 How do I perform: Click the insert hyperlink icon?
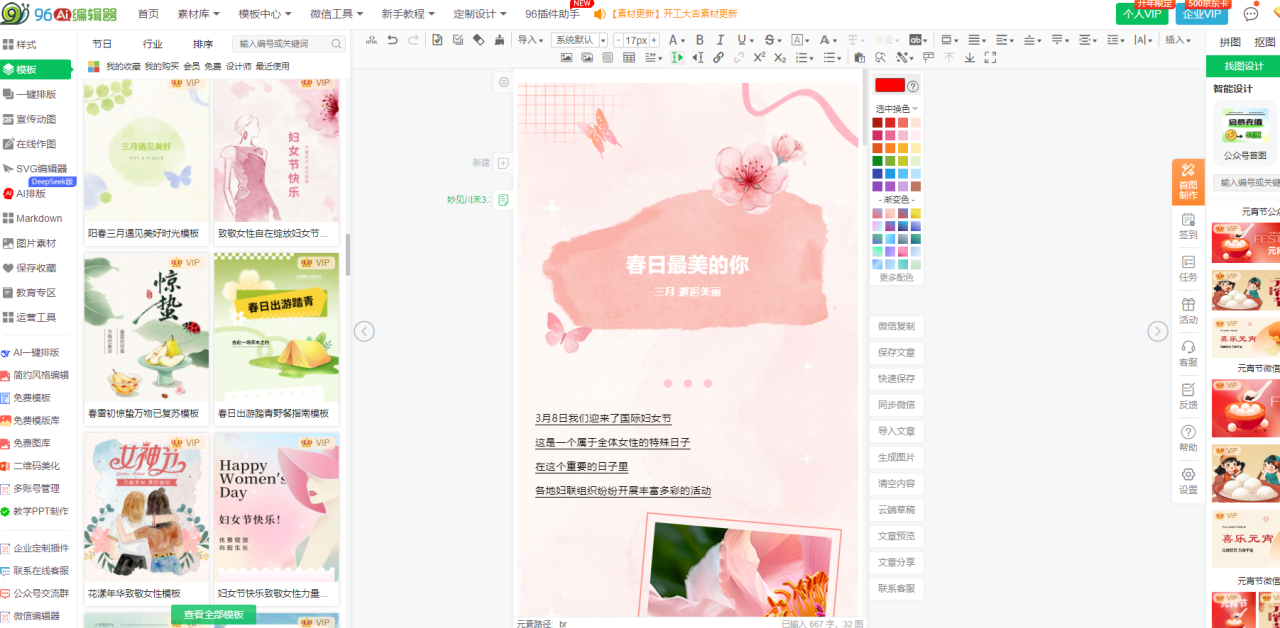(718, 58)
